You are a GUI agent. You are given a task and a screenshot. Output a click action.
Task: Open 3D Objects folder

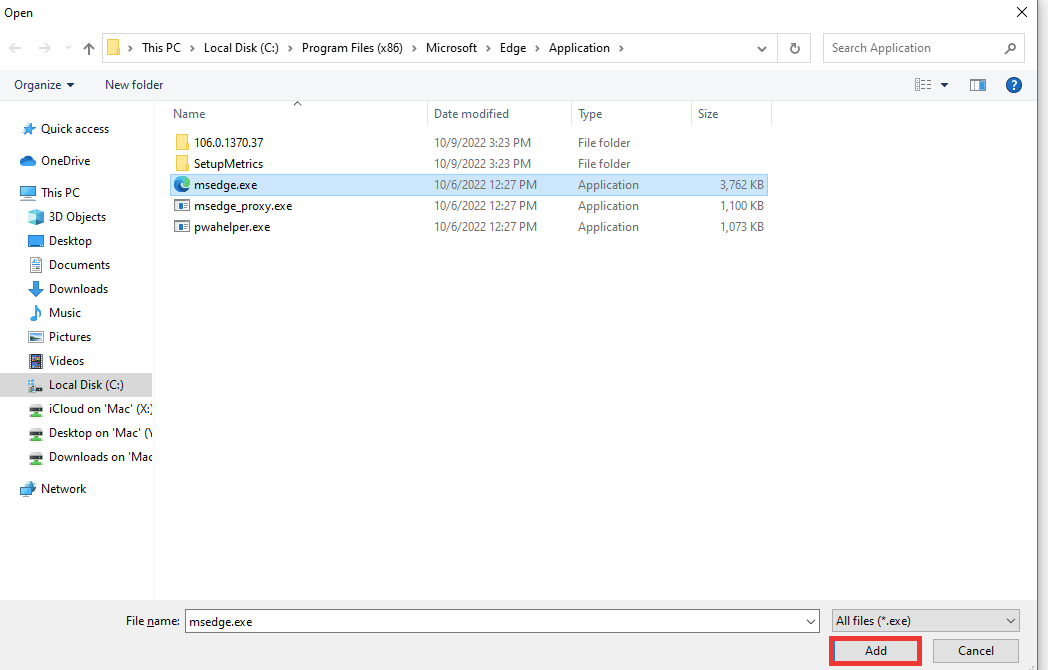click(x=77, y=217)
